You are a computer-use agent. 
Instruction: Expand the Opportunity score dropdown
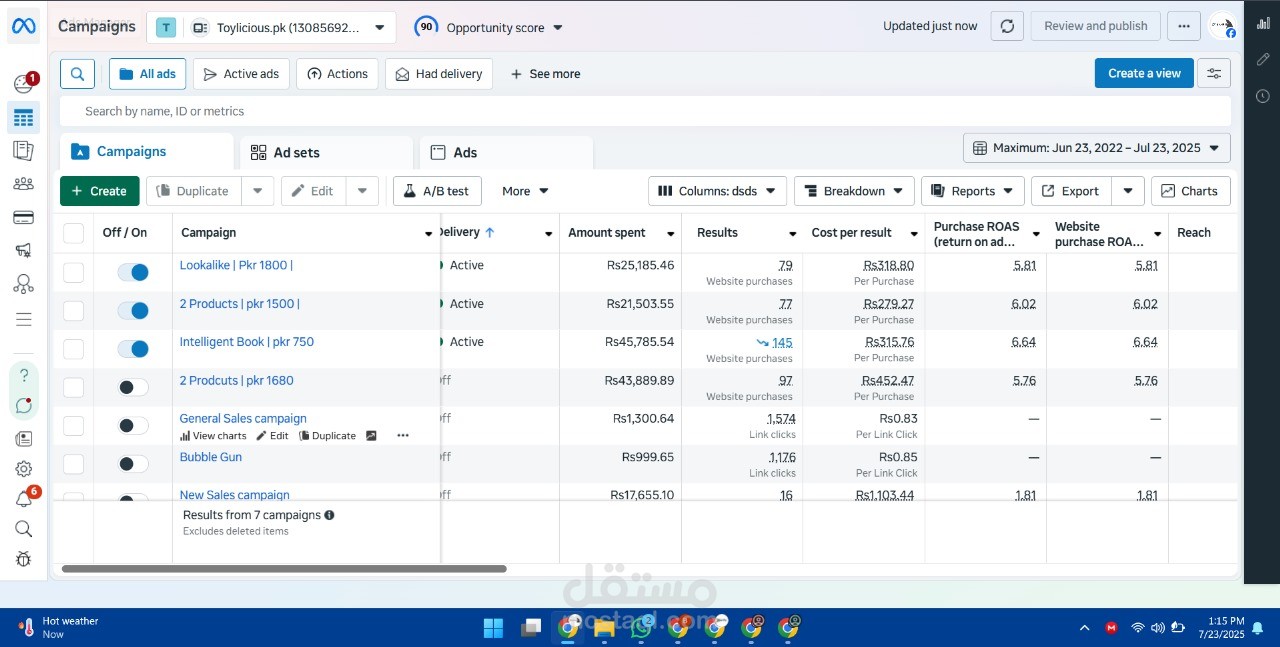pos(489,27)
